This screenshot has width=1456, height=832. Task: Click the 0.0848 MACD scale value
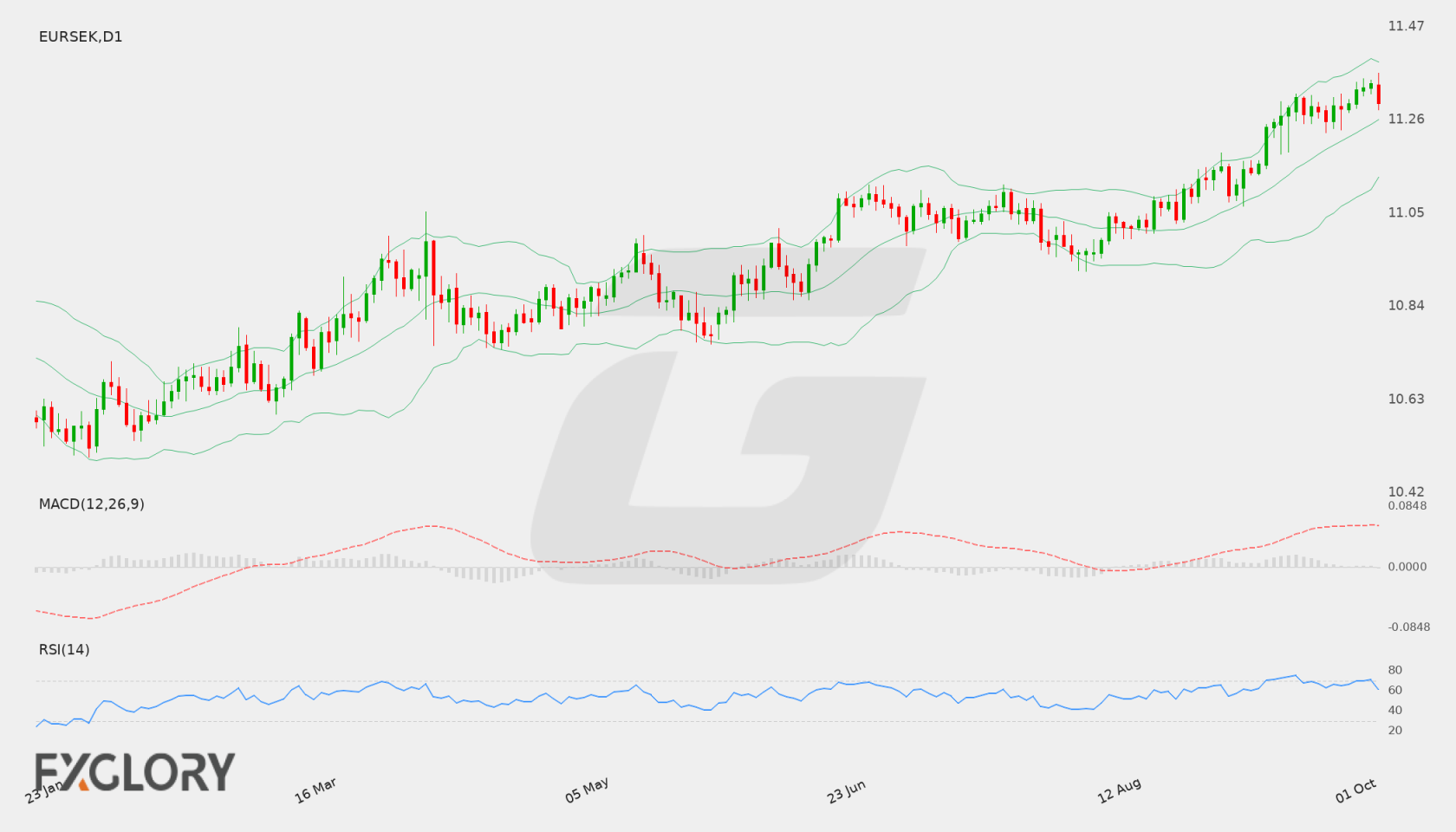pos(1407,505)
